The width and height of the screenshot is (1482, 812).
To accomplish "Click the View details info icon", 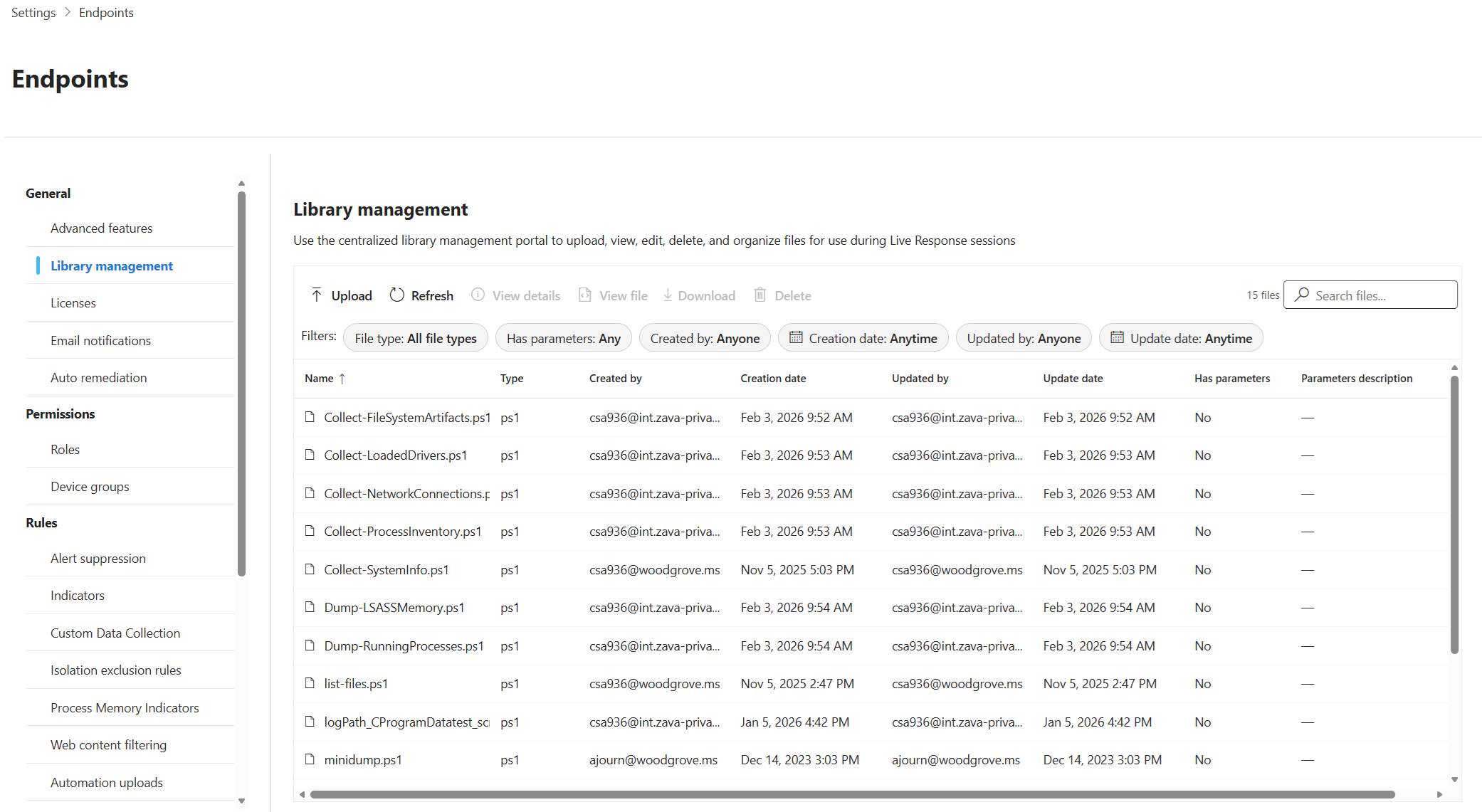I will (x=478, y=295).
